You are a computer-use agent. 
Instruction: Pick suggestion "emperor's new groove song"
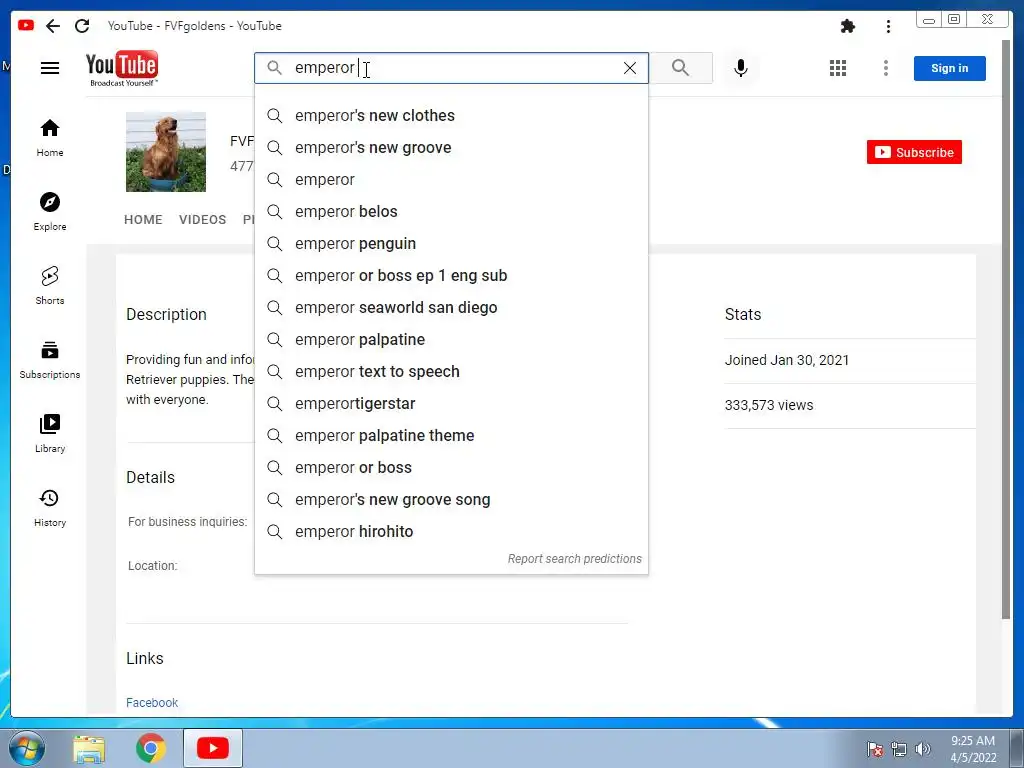451,500
